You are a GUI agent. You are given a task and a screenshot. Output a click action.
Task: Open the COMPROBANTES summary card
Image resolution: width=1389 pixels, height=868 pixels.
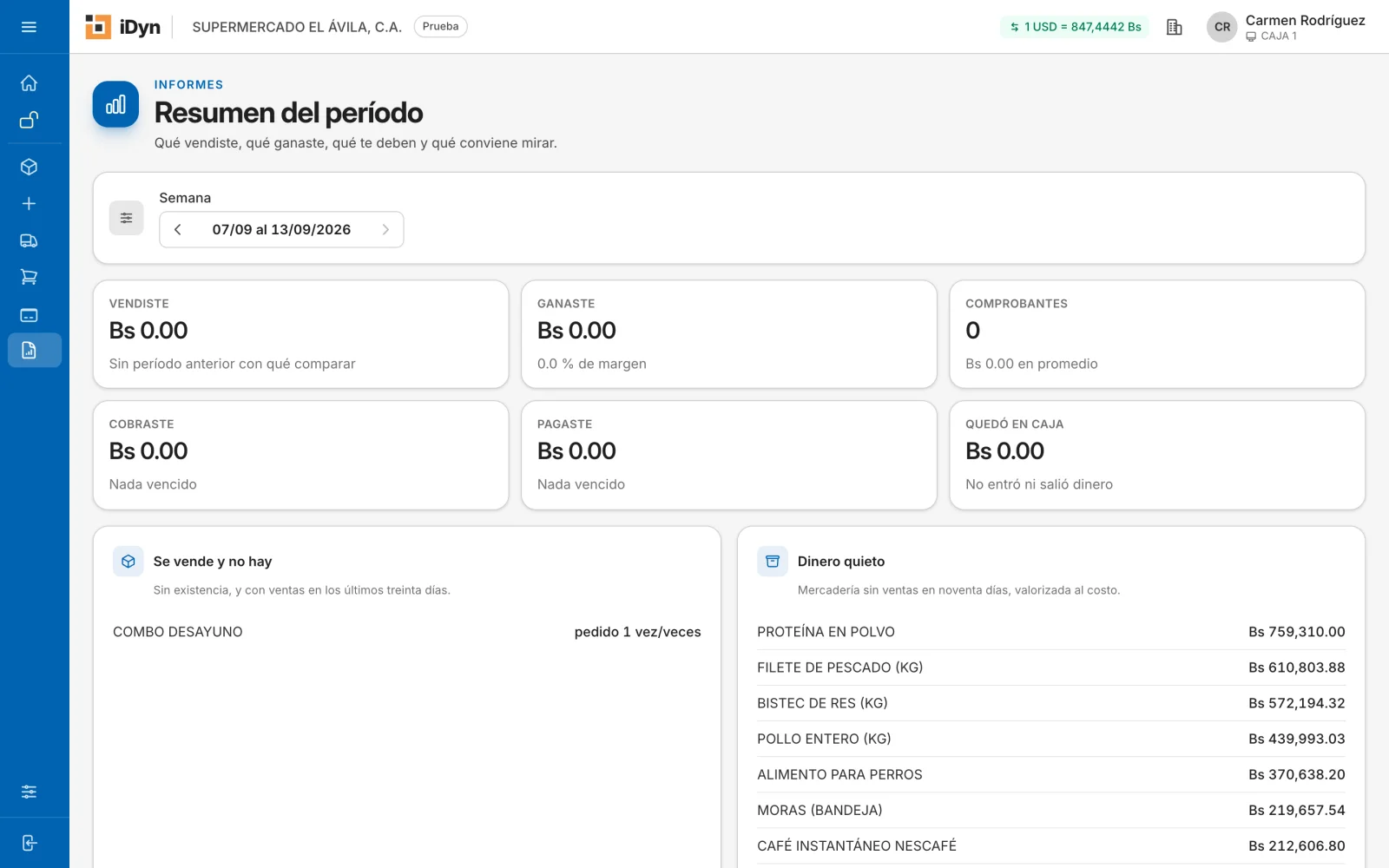(1157, 334)
